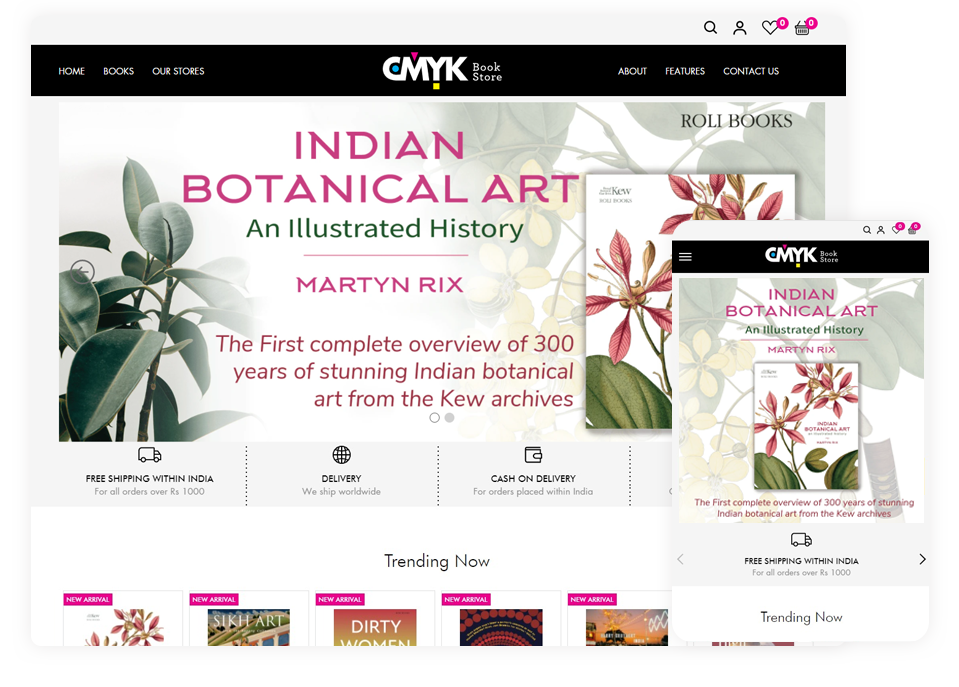959x687 pixels.
Task: Select the second carousel slide dot
Action: [449, 418]
